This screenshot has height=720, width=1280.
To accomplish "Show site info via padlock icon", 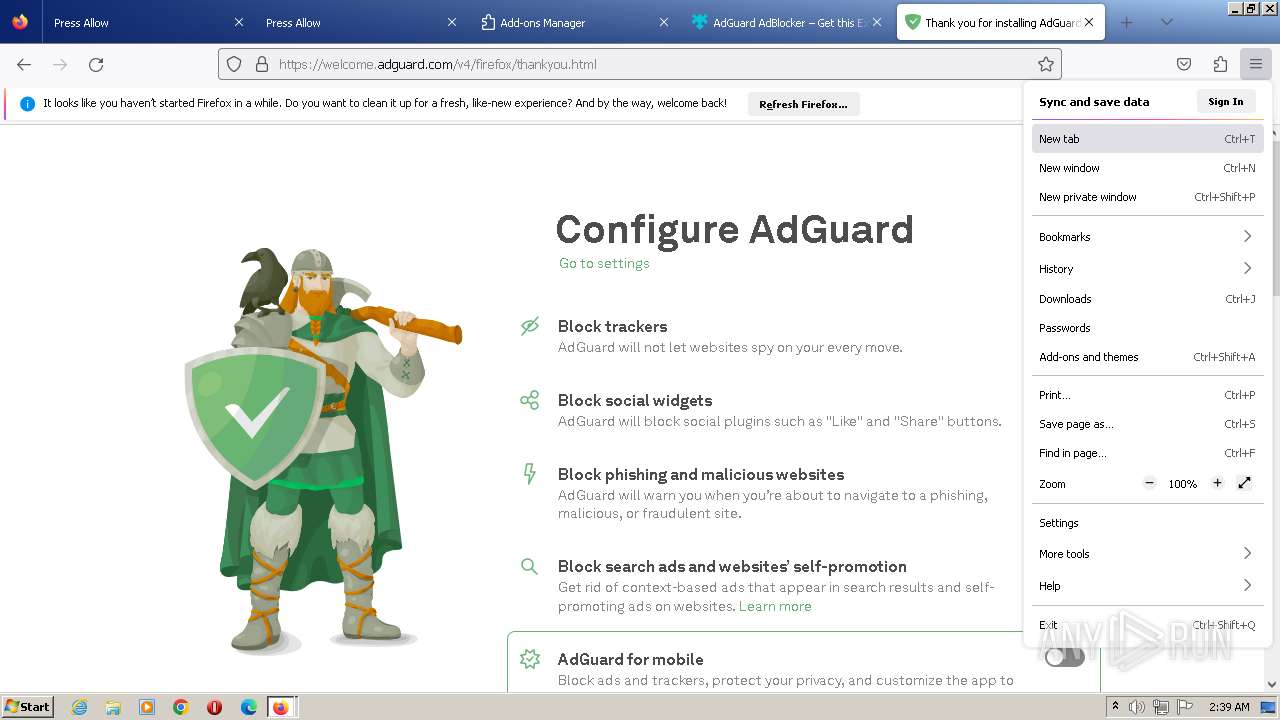I will (262, 64).
